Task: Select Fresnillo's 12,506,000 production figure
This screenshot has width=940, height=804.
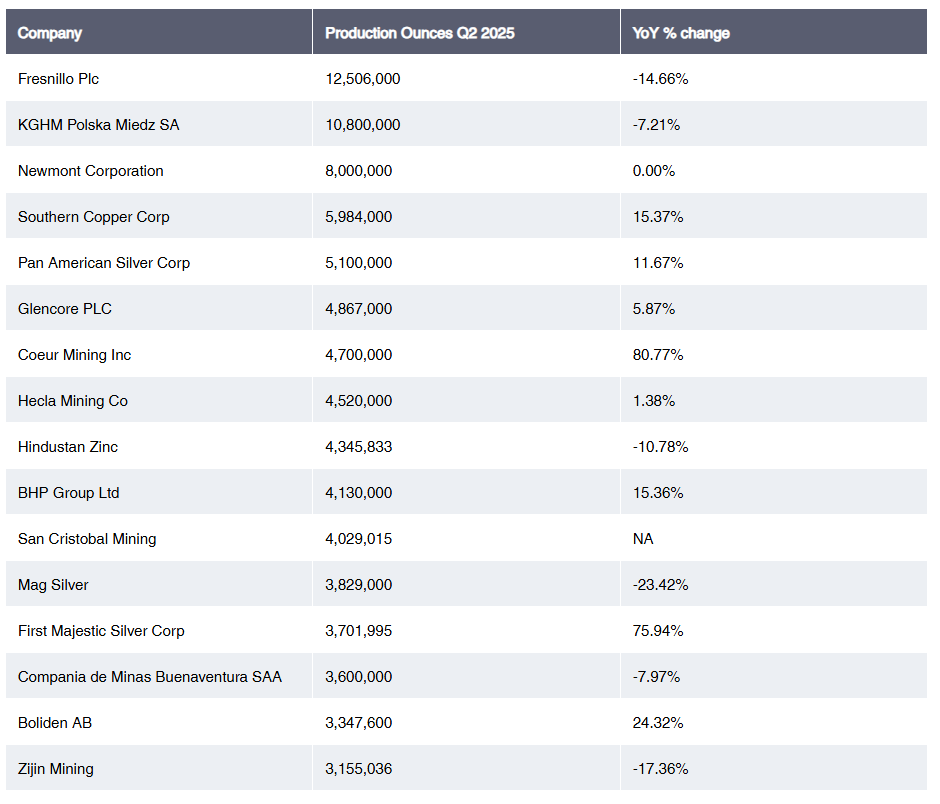Action: [363, 79]
